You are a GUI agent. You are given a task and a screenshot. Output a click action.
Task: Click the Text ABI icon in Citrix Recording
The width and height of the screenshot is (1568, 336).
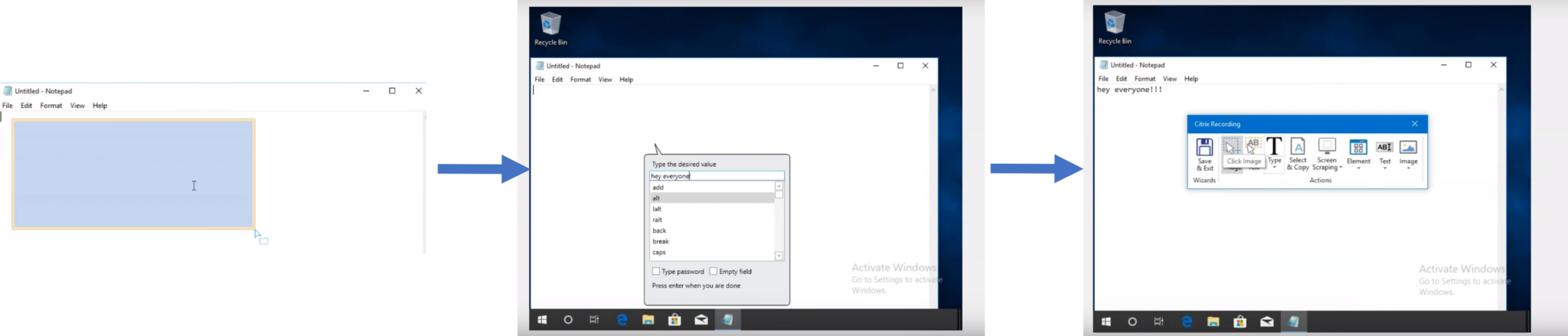1384,148
